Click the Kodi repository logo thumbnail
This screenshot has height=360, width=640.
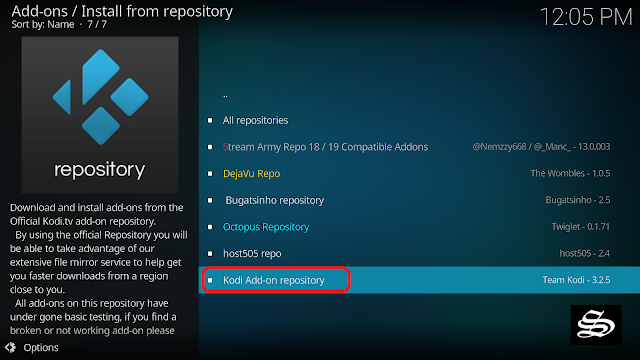[x=100, y=115]
